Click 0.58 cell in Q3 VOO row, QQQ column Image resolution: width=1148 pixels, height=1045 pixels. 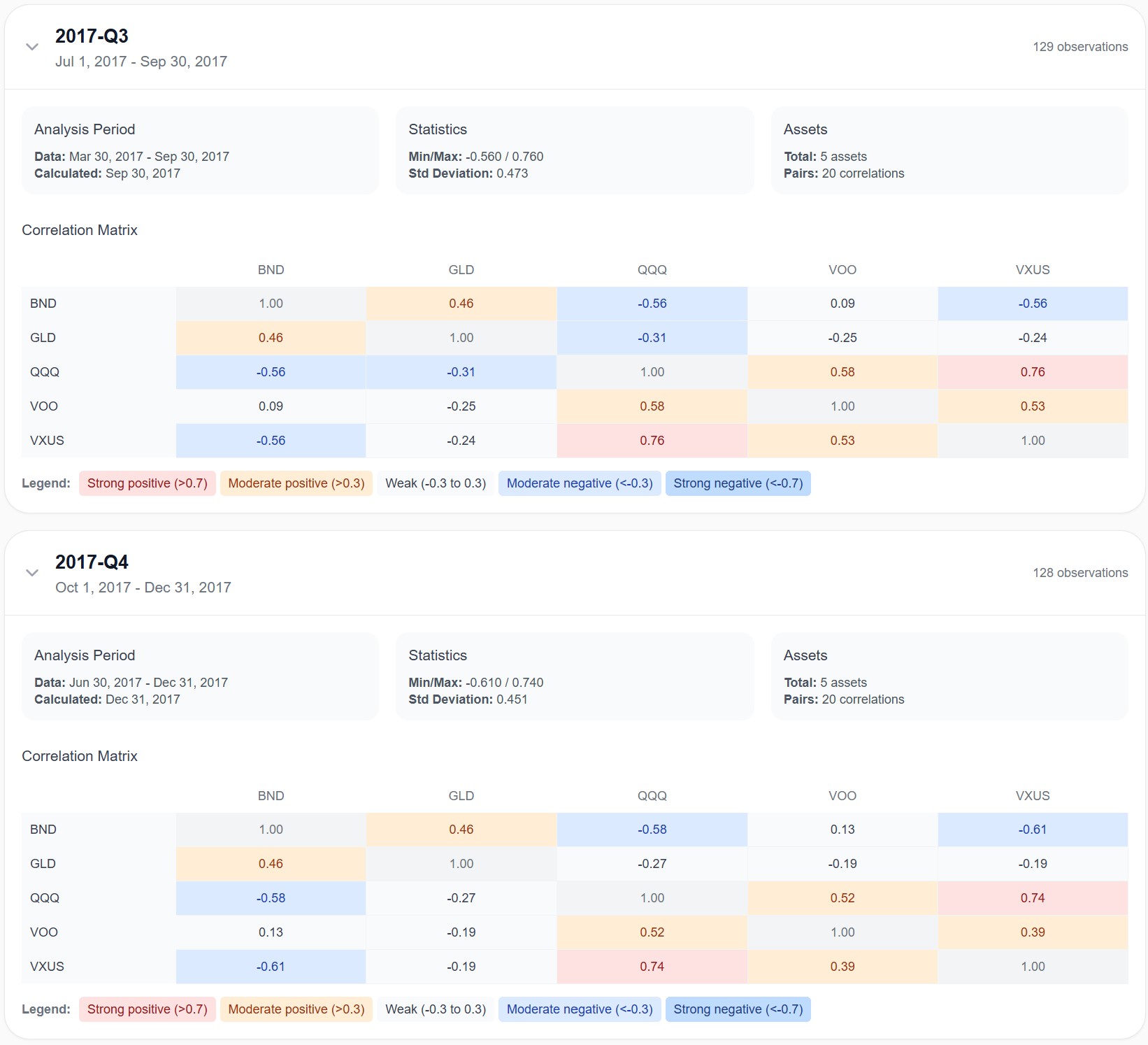[x=652, y=406]
